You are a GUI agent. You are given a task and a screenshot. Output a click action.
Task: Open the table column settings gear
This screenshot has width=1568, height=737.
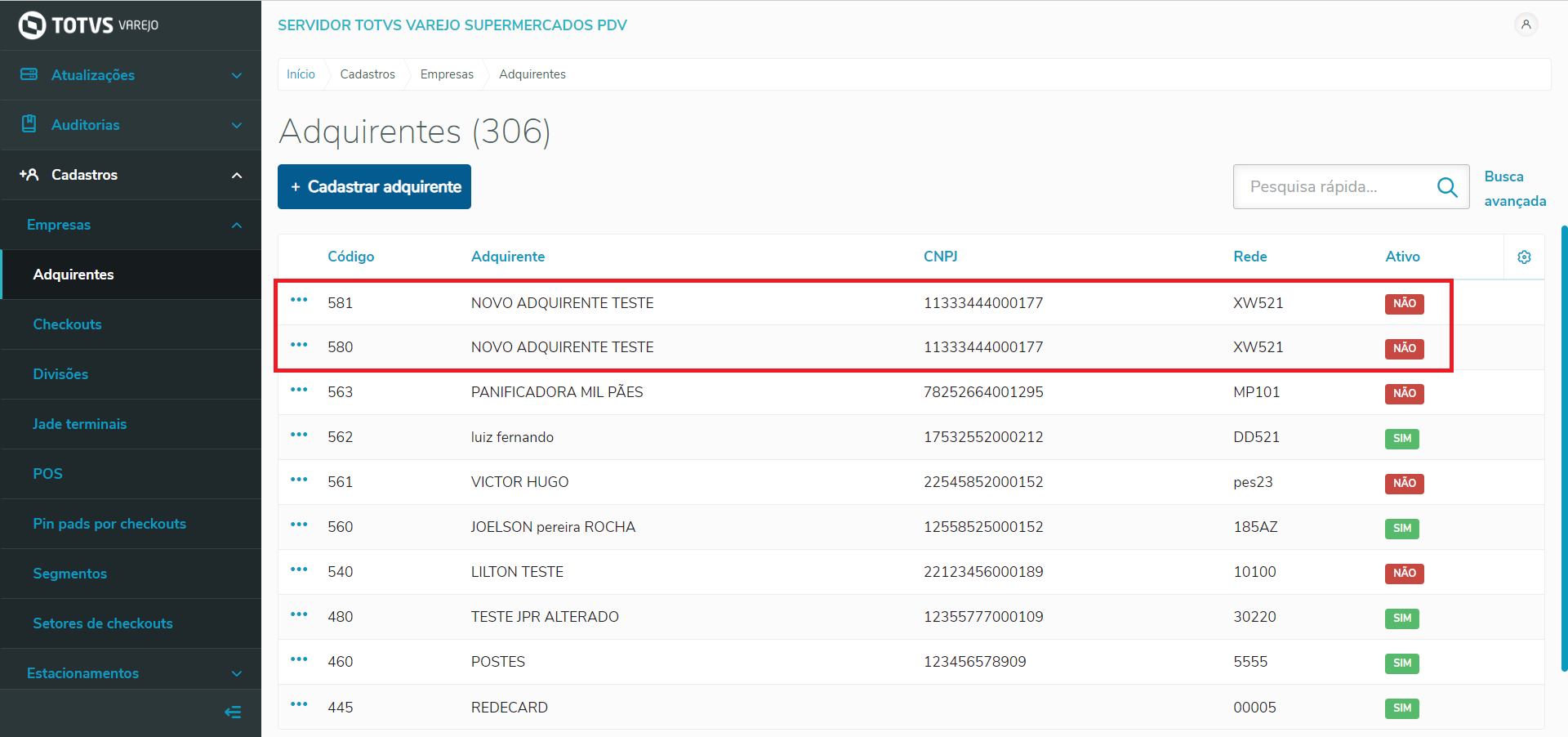[1524, 257]
